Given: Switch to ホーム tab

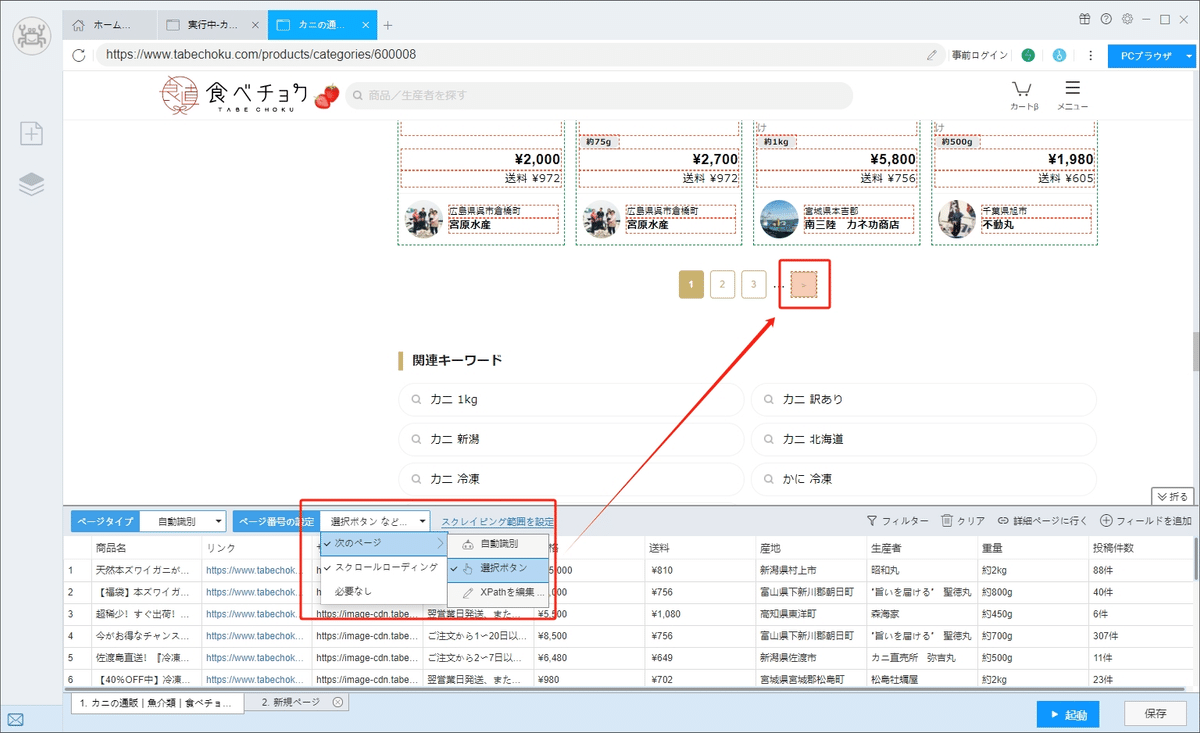Looking at the screenshot, I should click(111, 25).
